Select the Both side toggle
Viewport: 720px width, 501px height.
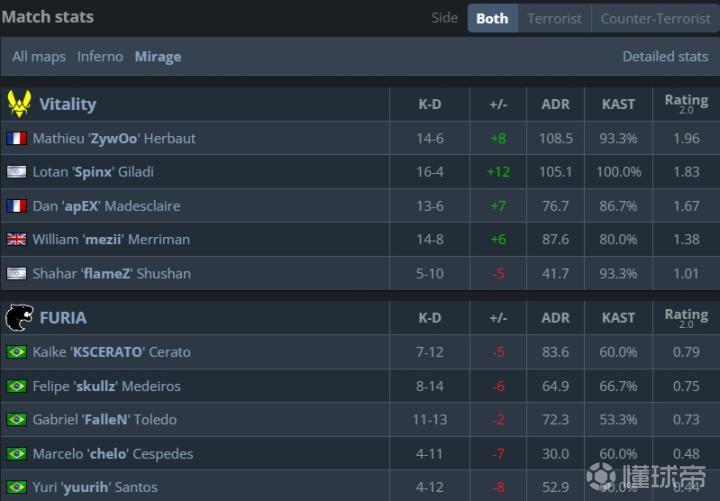click(x=492, y=18)
